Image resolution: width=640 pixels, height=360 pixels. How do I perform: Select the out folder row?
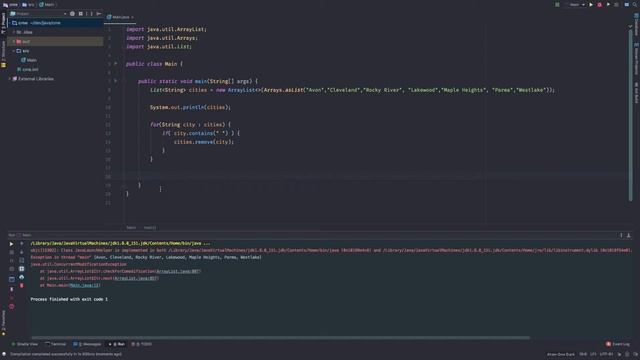pos(55,41)
